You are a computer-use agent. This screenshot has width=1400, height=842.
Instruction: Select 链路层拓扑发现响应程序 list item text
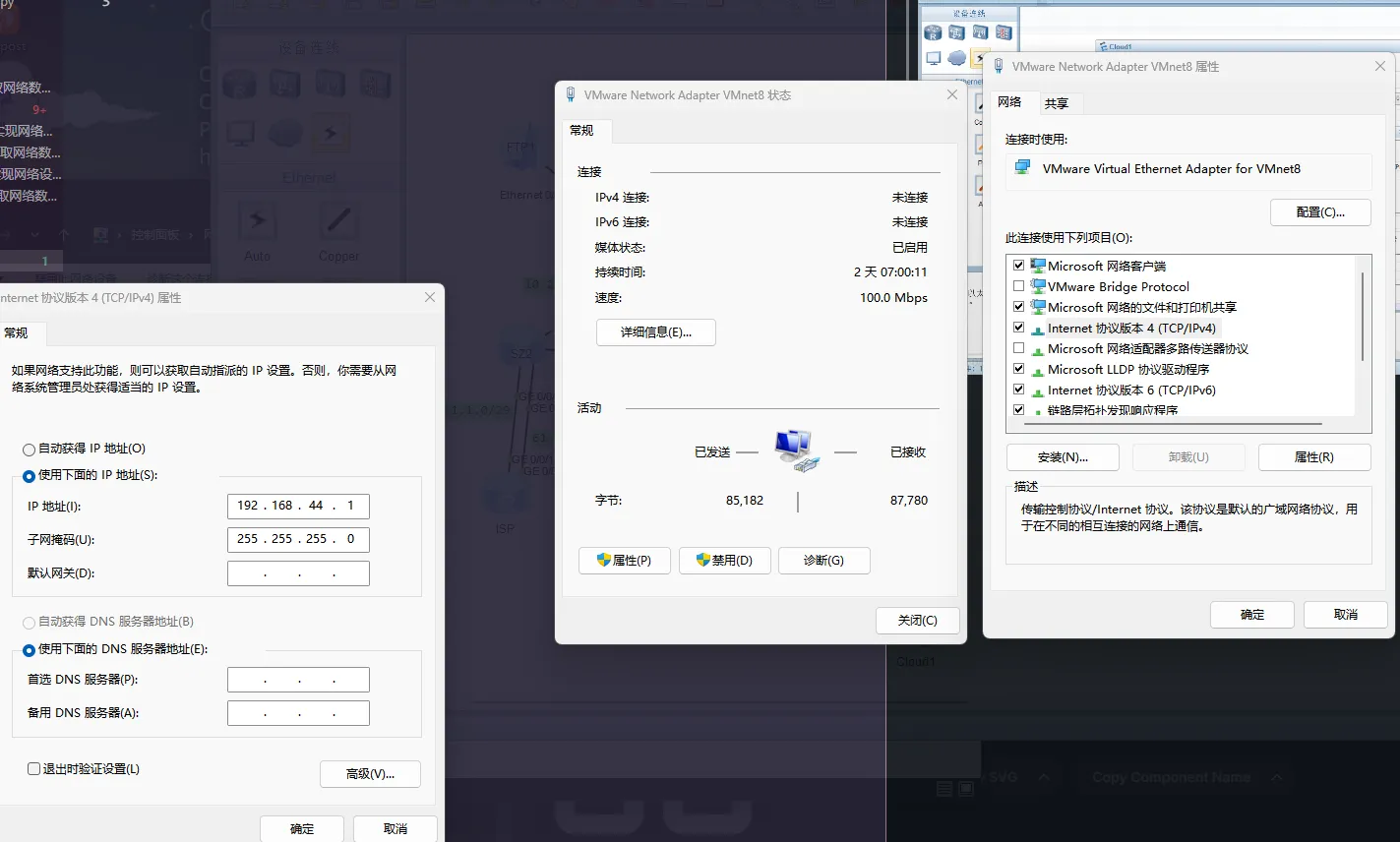pyautogui.click(x=1113, y=410)
